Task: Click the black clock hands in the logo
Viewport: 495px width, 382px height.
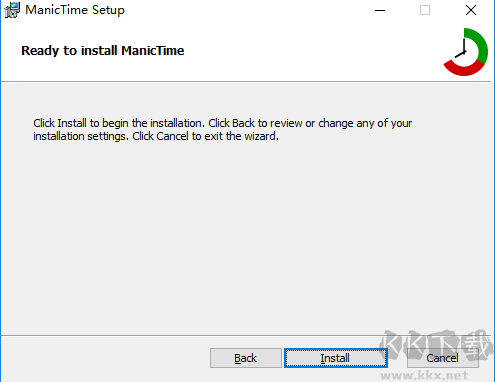Action: (462, 50)
